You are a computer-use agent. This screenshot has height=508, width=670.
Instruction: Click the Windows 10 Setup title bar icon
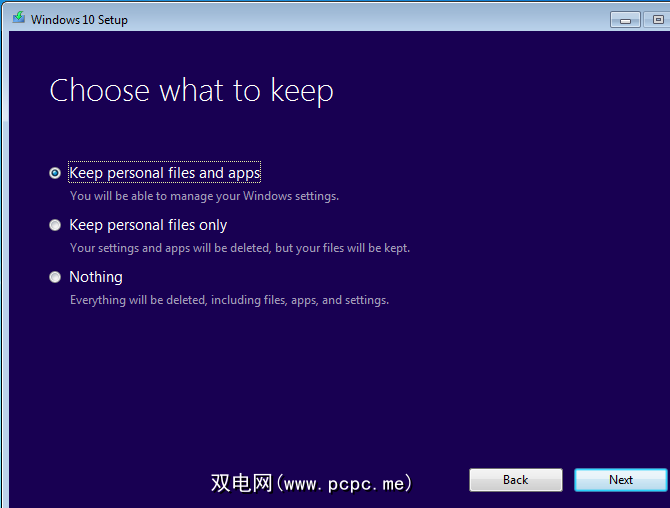click(x=18, y=18)
